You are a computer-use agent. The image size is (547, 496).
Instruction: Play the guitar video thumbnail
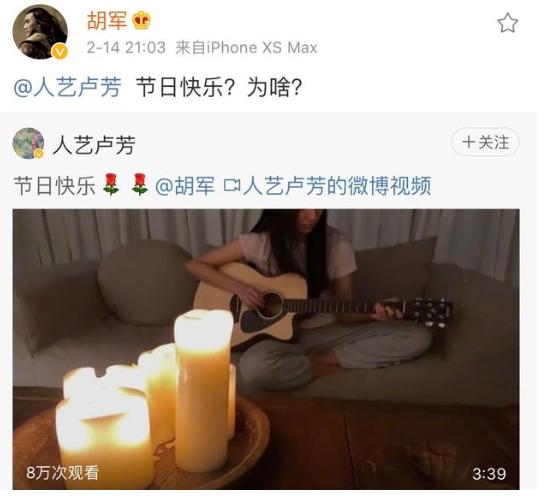266,349
